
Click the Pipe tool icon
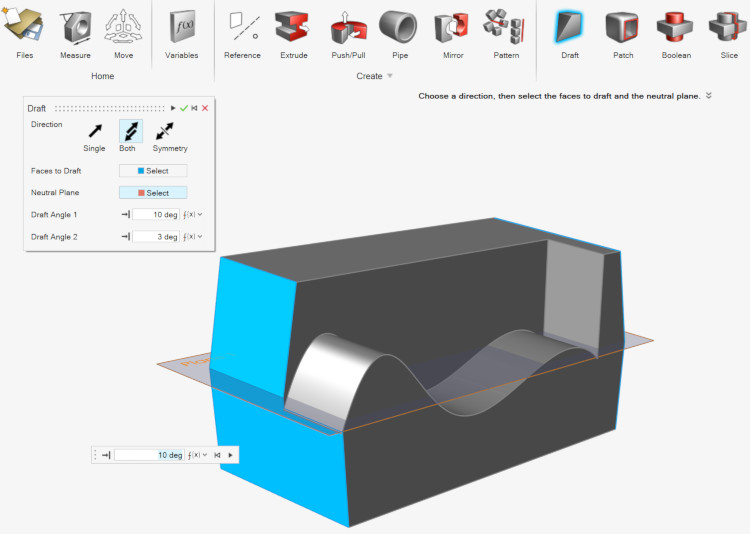click(400, 31)
